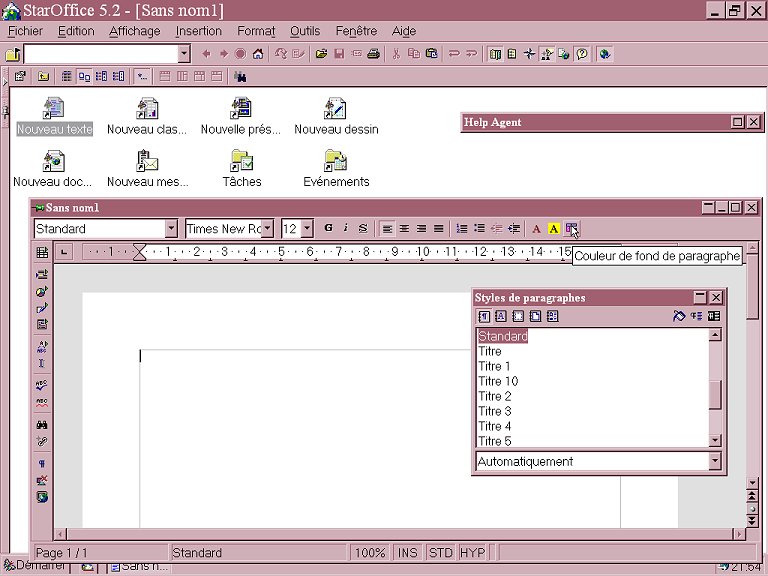Image resolution: width=768 pixels, height=576 pixels.
Task: Toggle automatic spellcheck red wavy ABC
Action: pyautogui.click(x=42, y=403)
